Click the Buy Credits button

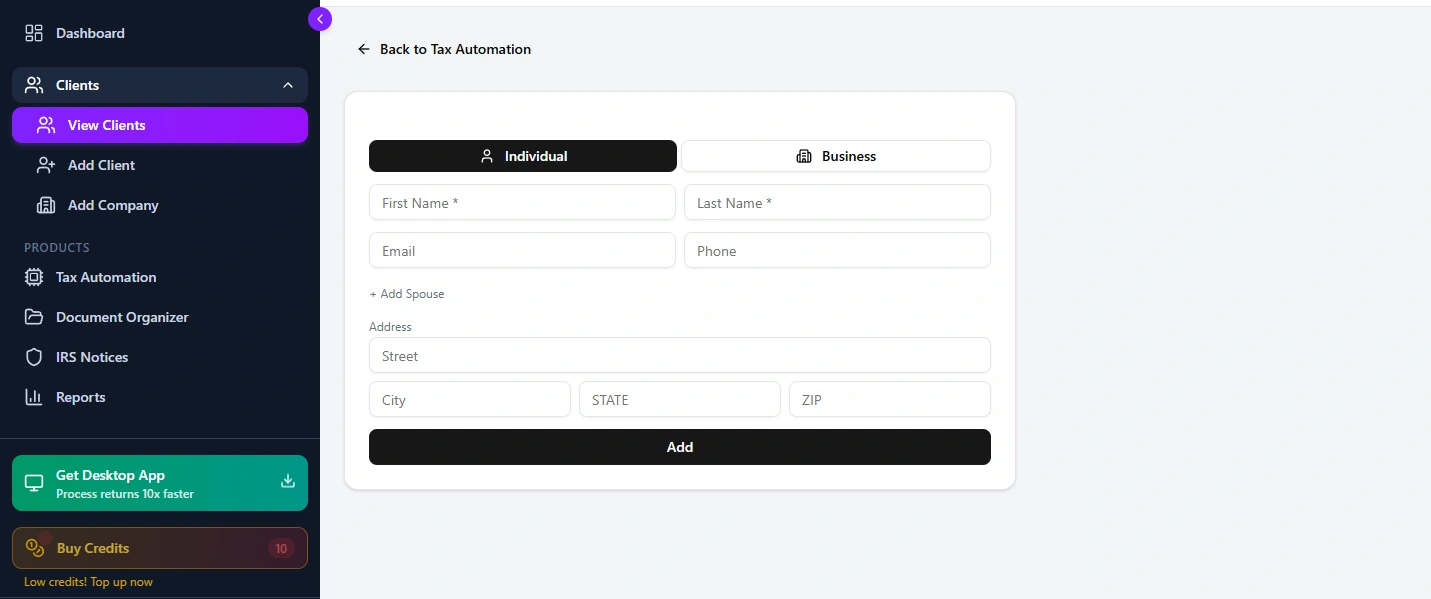pyautogui.click(x=160, y=548)
